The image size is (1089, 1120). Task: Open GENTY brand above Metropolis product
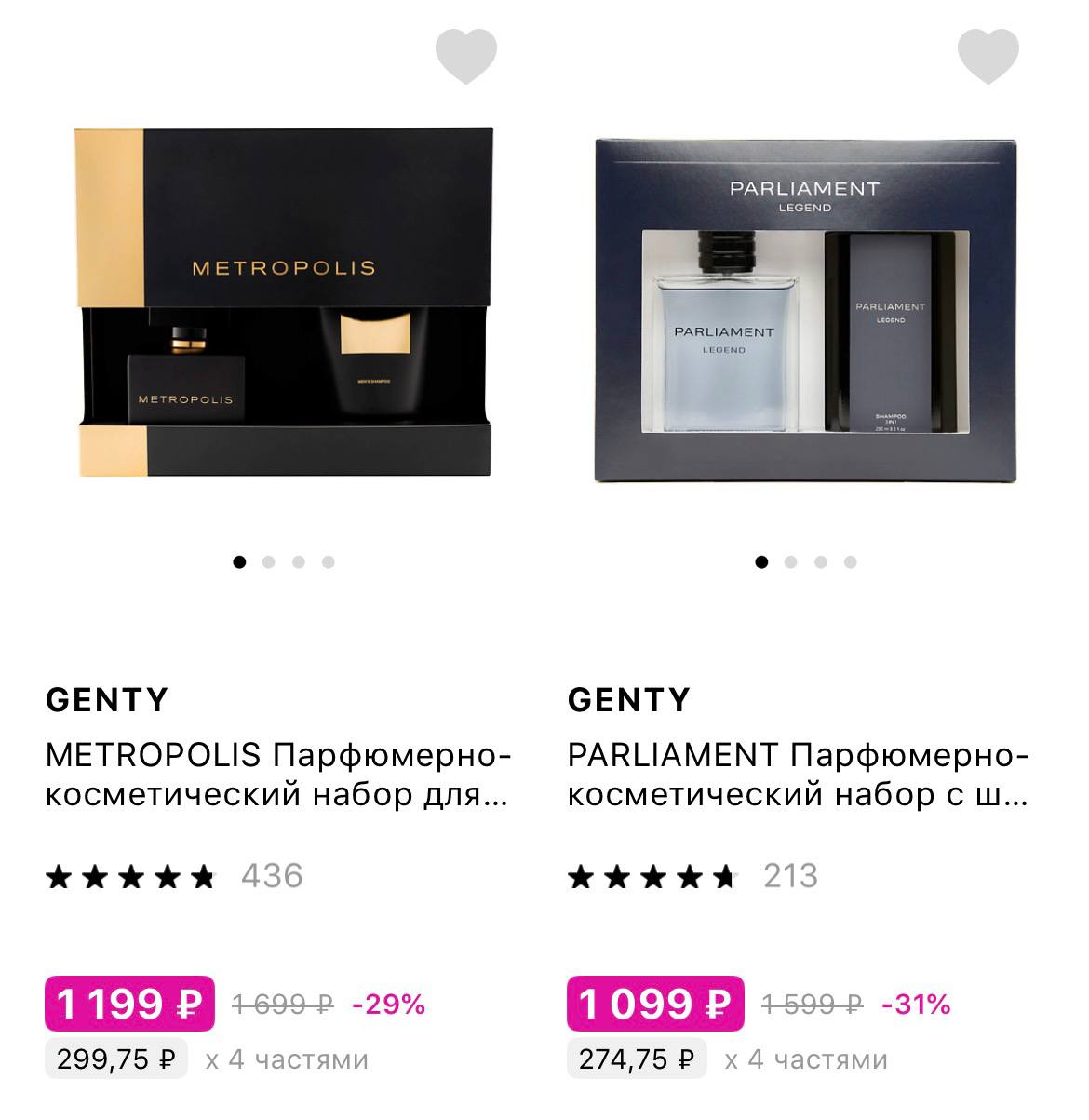point(107,699)
